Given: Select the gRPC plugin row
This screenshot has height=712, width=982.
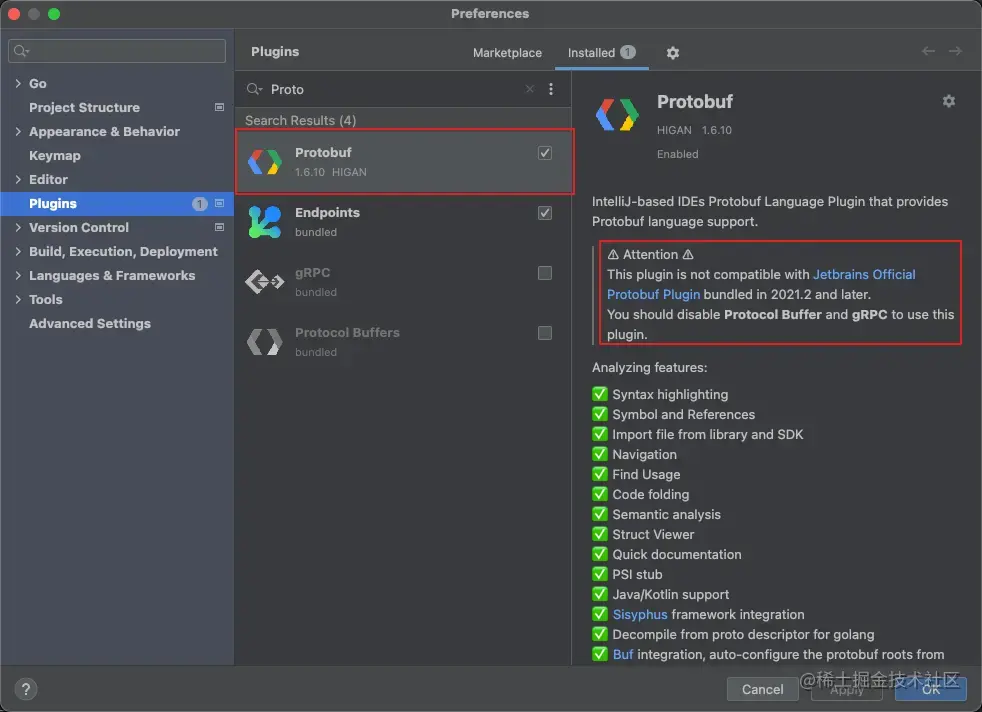Looking at the screenshot, I should pyautogui.click(x=405, y=282).
